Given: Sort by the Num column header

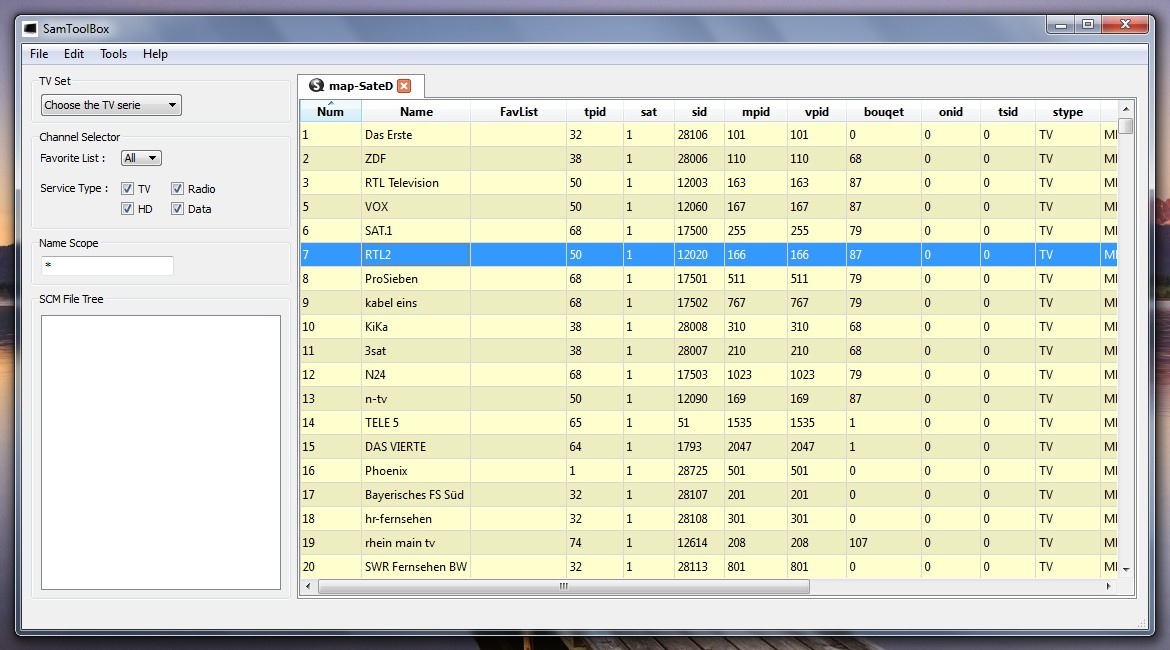Looking at the screenshot, I should point(331,111).
